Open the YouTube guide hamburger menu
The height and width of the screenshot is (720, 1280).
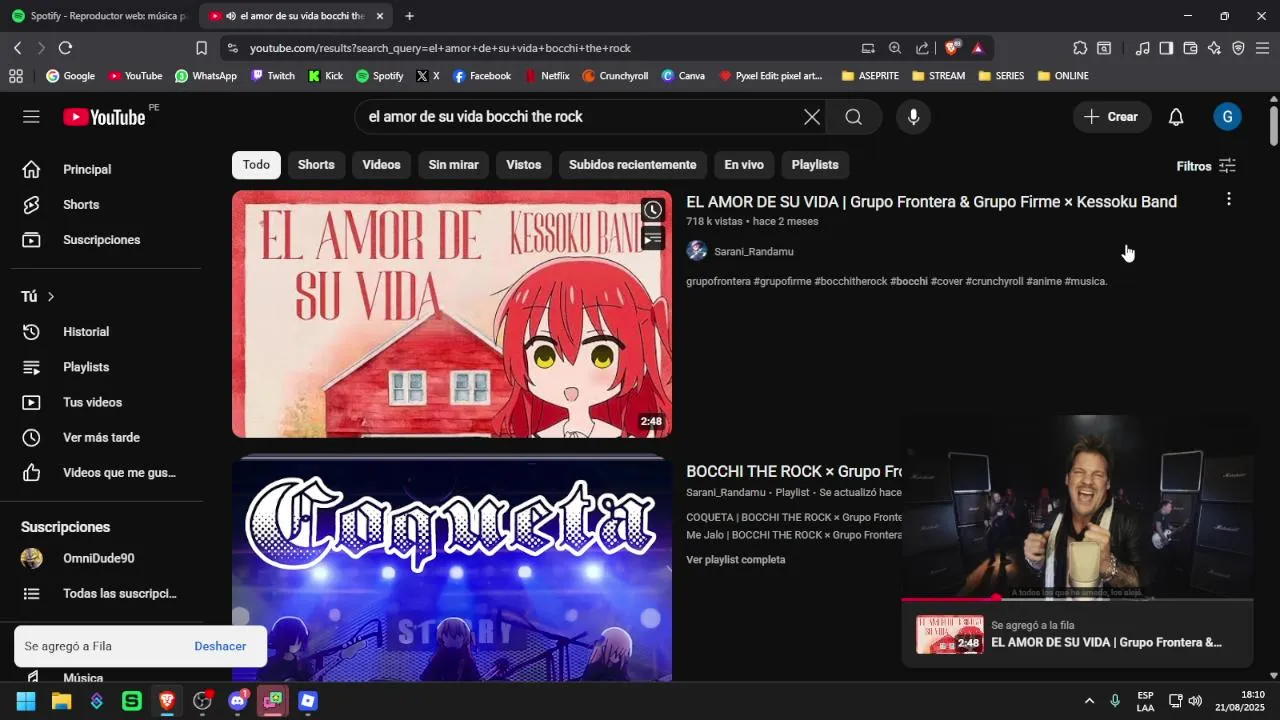31,117
